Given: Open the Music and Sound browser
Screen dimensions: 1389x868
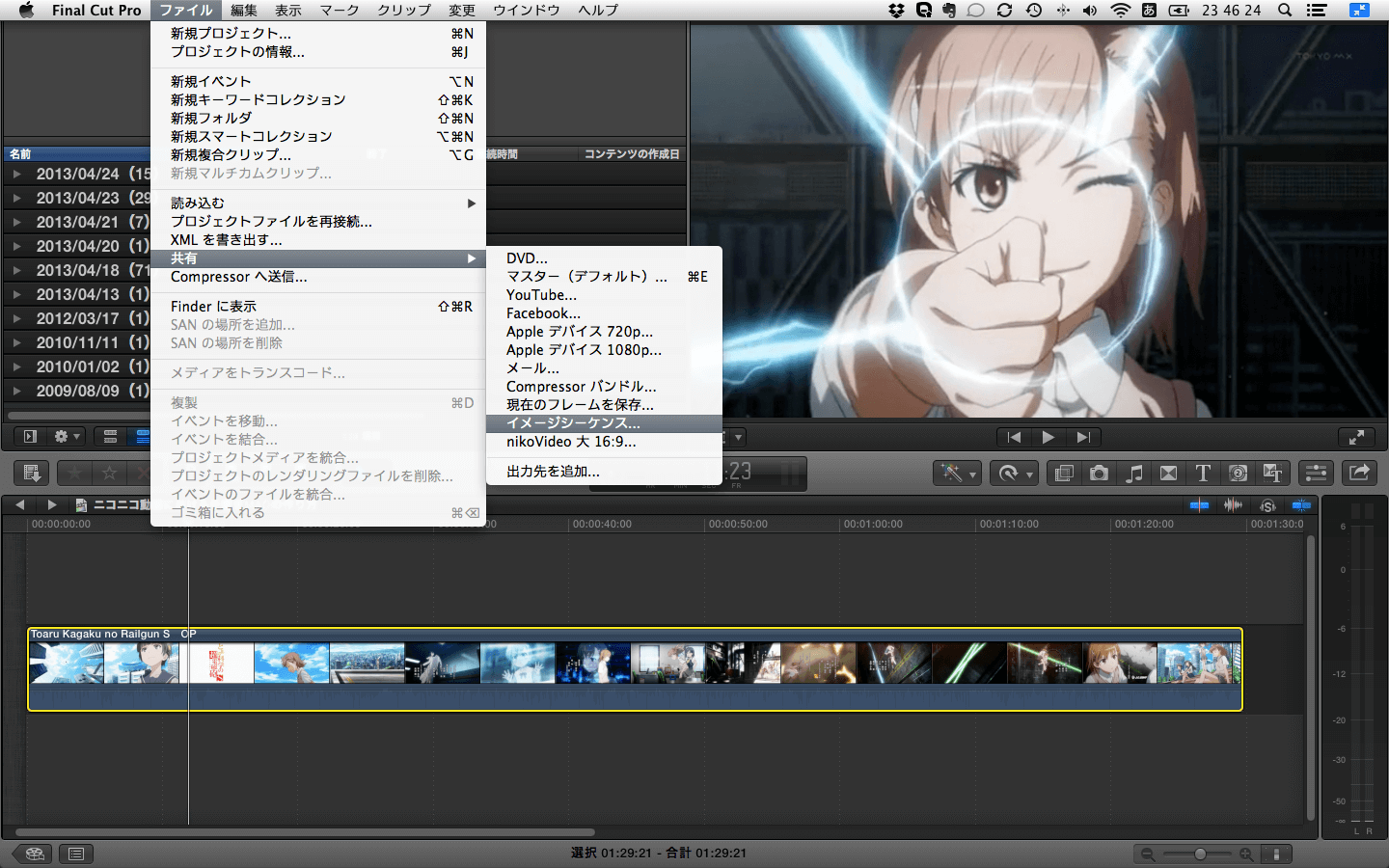Looking at the screenshot, I should point(1134,473).
